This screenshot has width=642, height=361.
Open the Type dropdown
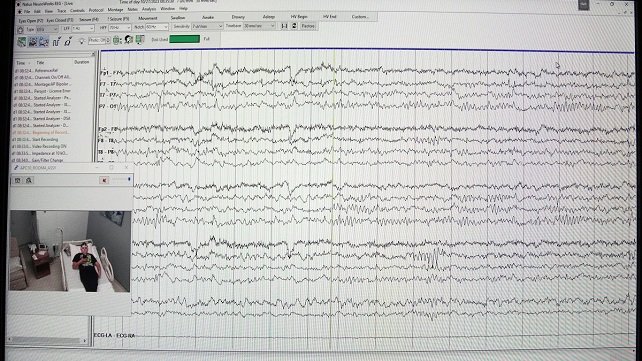tap(47, 29)
